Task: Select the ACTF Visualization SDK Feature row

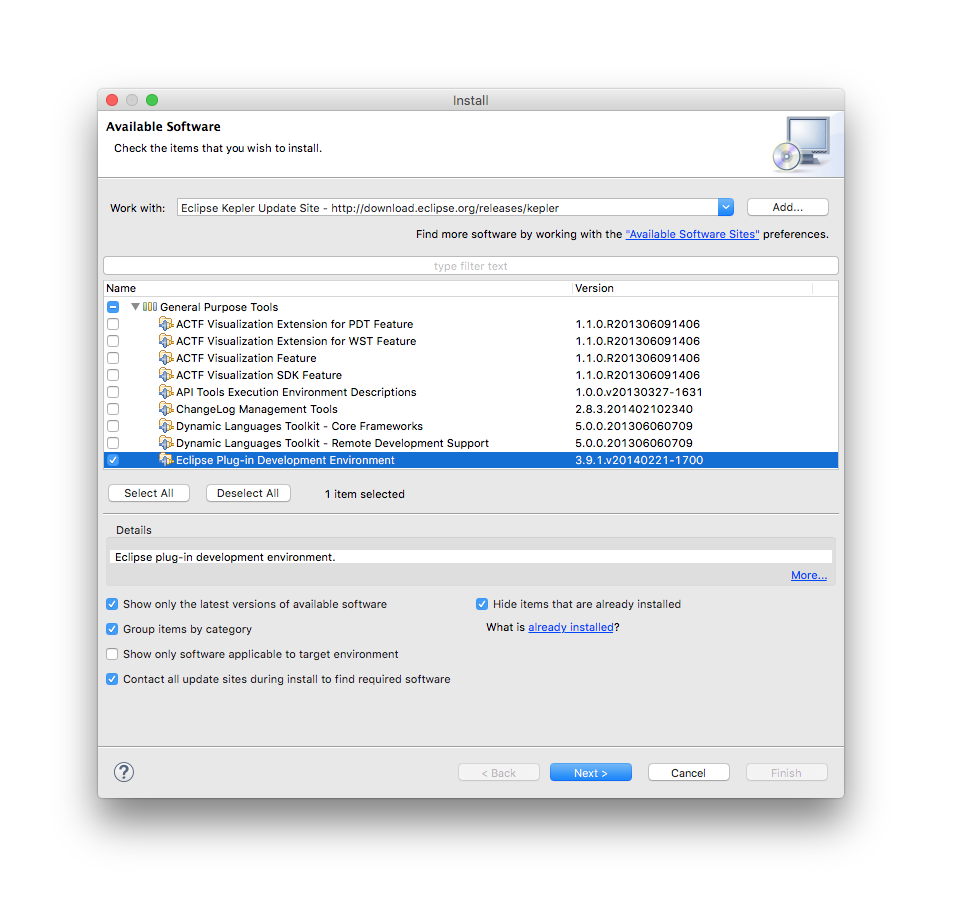Action: click(x=471, y=375)
